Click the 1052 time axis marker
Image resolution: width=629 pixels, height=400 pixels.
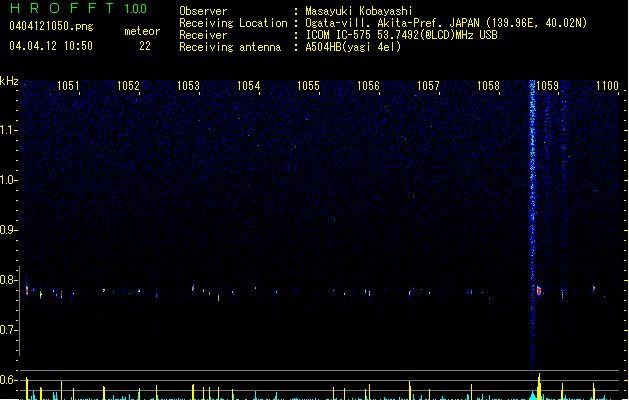128,86
